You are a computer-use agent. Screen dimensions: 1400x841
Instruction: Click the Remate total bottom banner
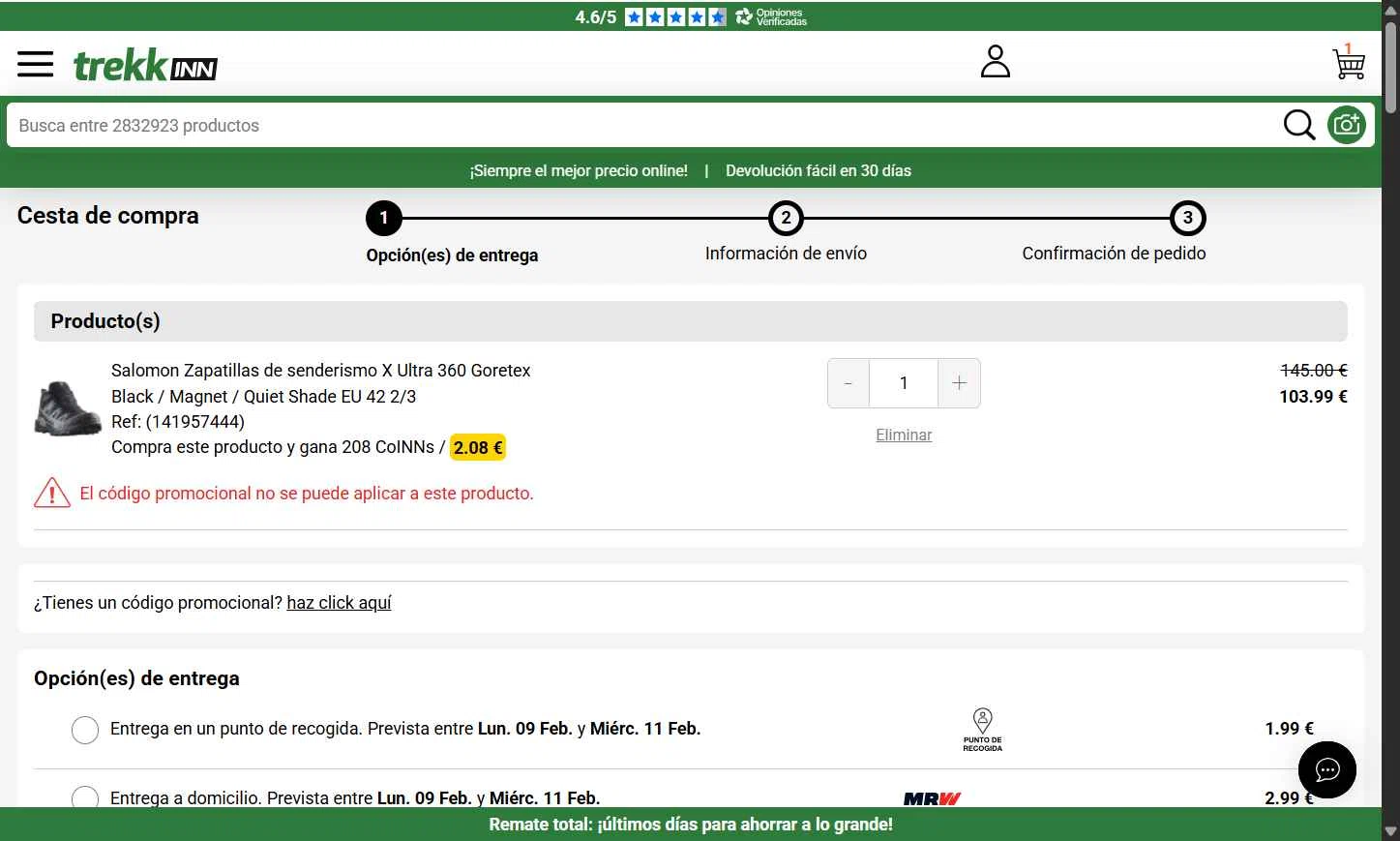pyautogui.click(x=691, y=825)
